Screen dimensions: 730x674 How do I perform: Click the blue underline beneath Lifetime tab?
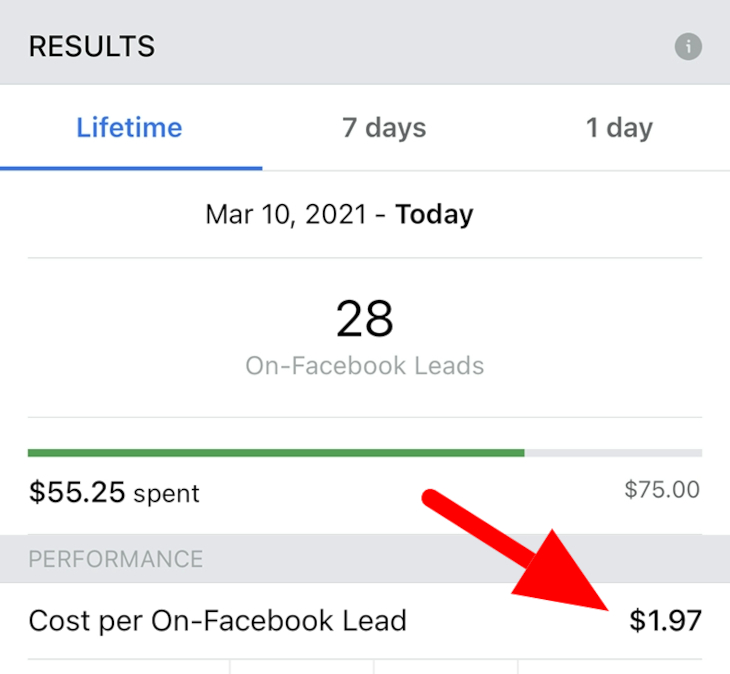point(131,168)
